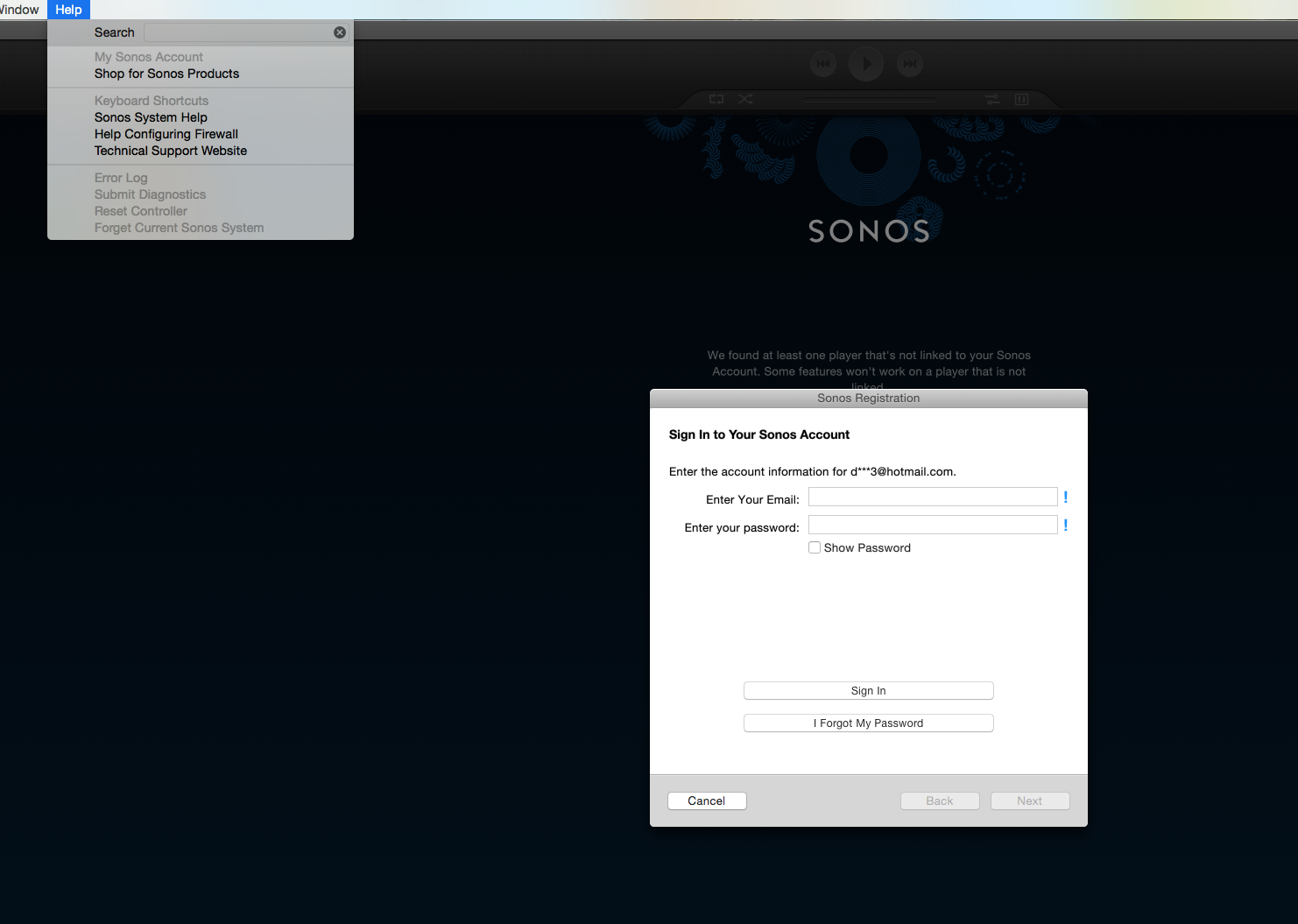This screenshot has width=1298, height=924.
Task: Toggle the shuffle icon
Action: point(745,99)
